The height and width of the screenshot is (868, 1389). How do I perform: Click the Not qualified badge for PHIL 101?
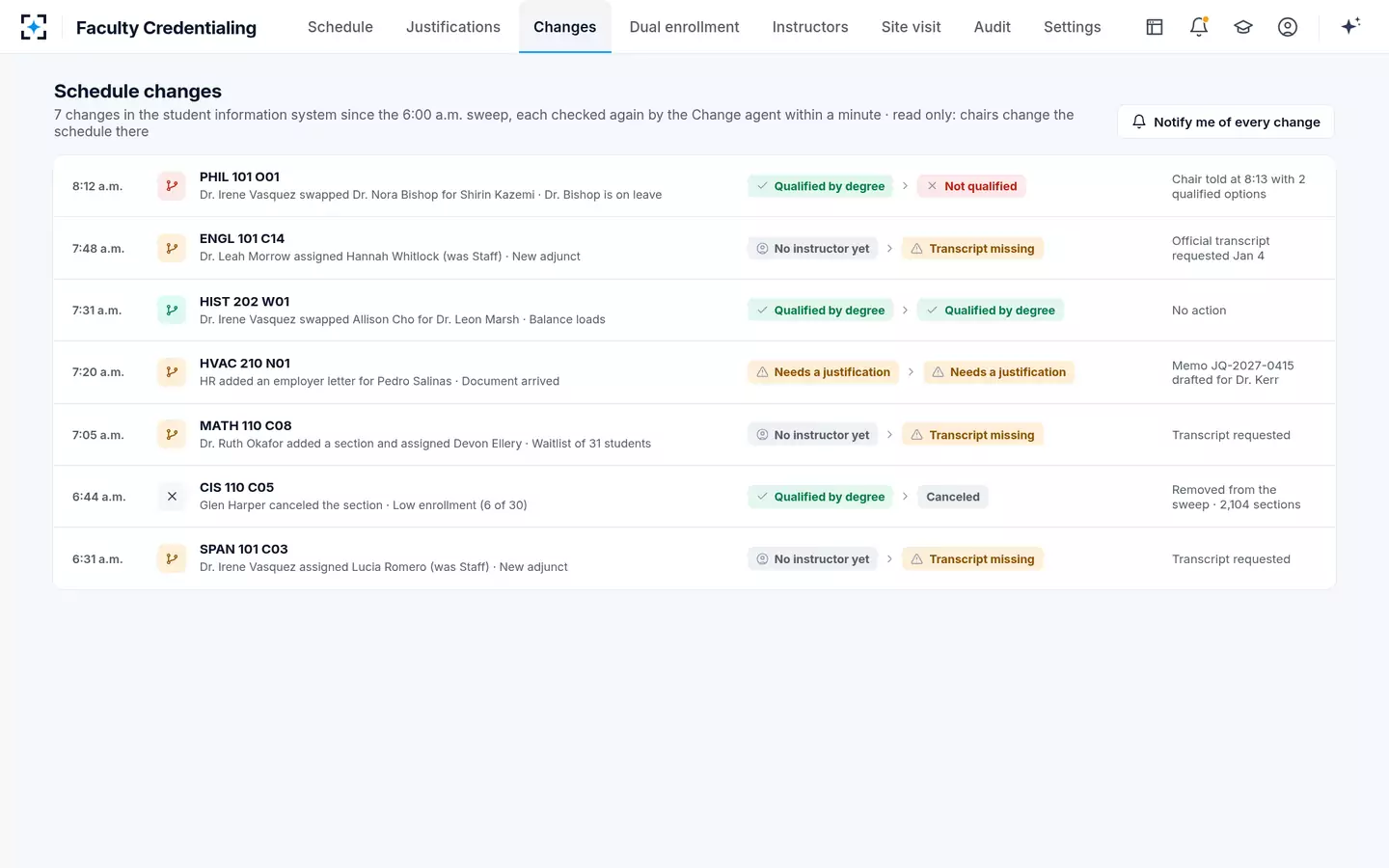click(x=971, y=186)
